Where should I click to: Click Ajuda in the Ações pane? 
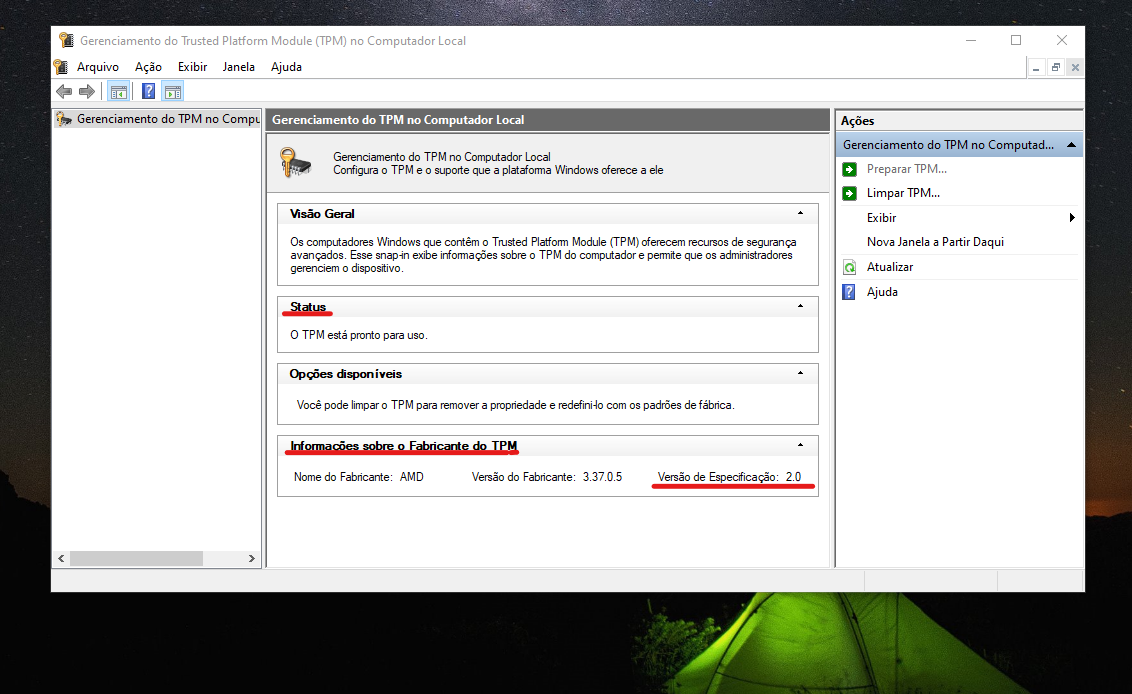[x=882, y=292]
